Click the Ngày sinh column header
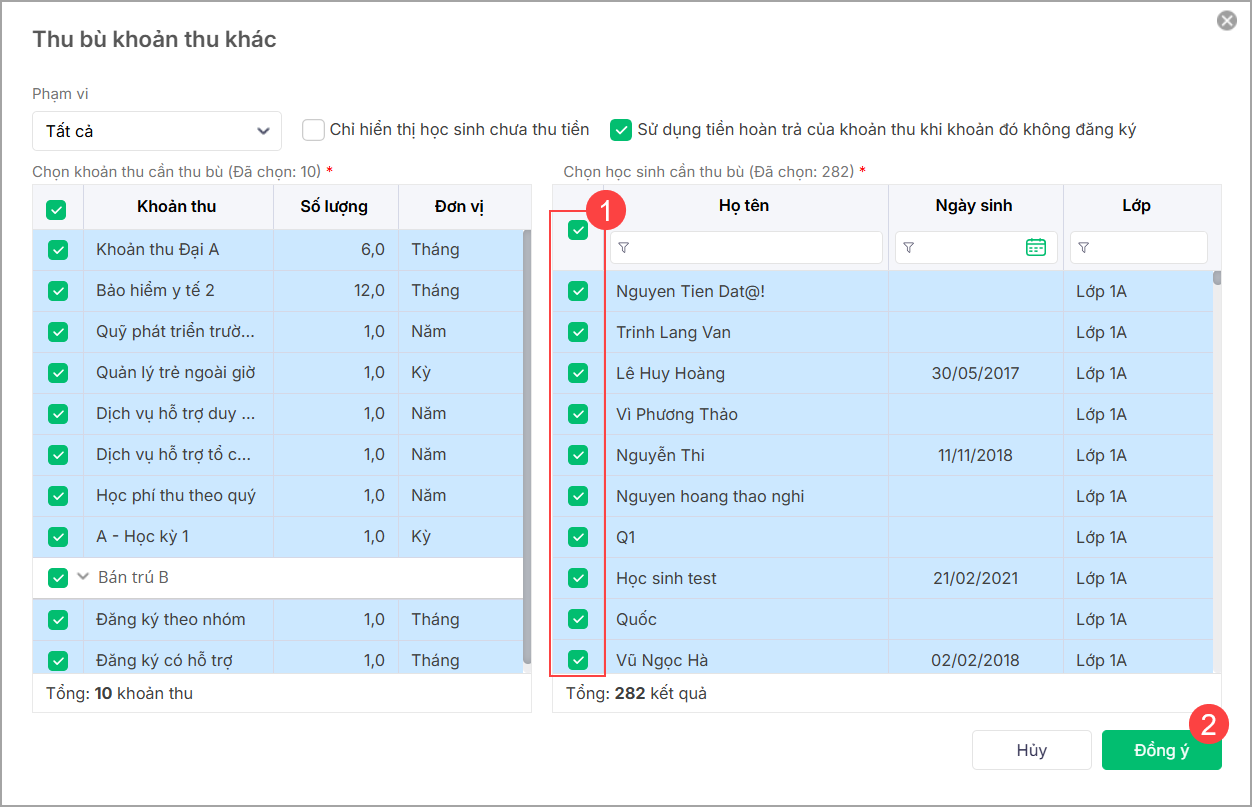 (975, 206)
